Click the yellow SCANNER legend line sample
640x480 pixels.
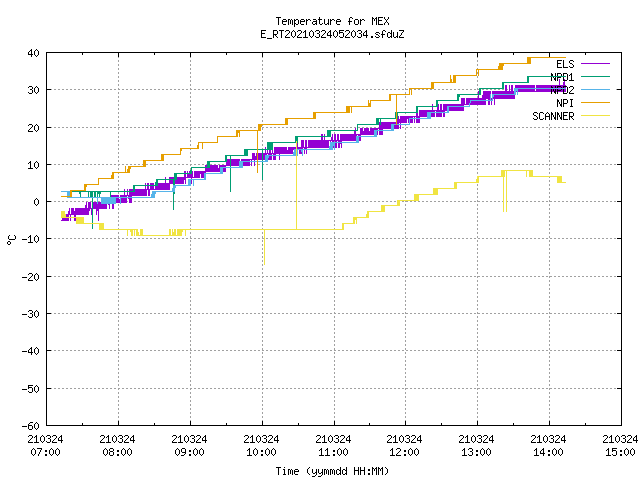pyautogui.click(x=595, y=116)
